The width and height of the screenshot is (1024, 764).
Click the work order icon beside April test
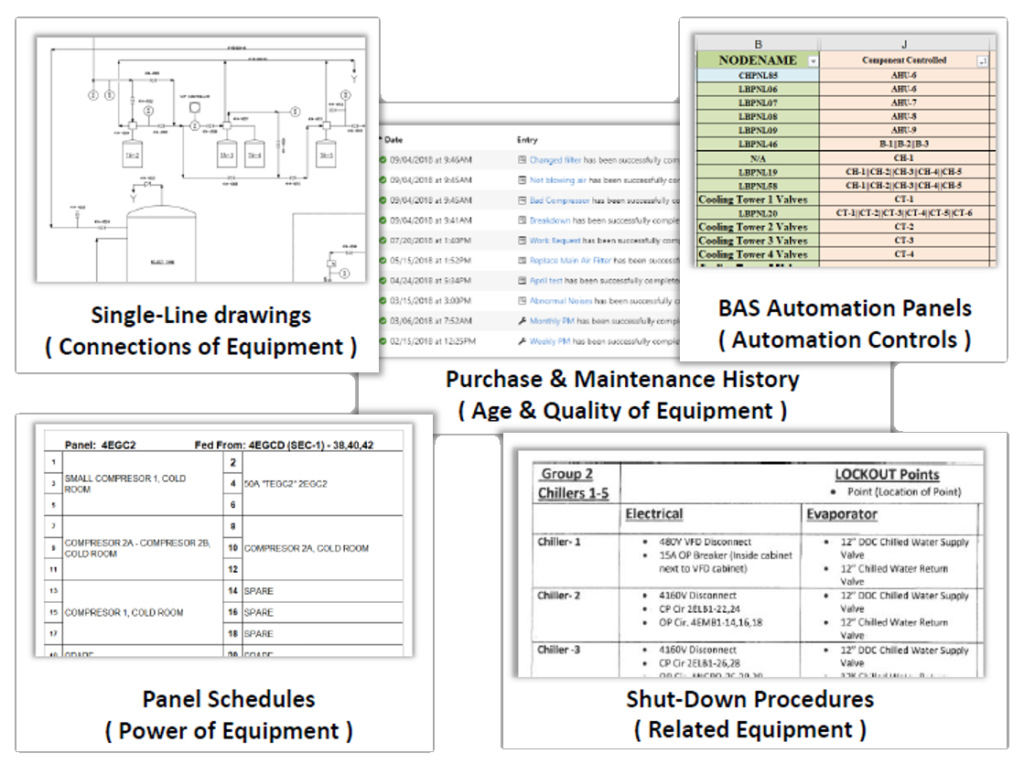pos(522,281)
